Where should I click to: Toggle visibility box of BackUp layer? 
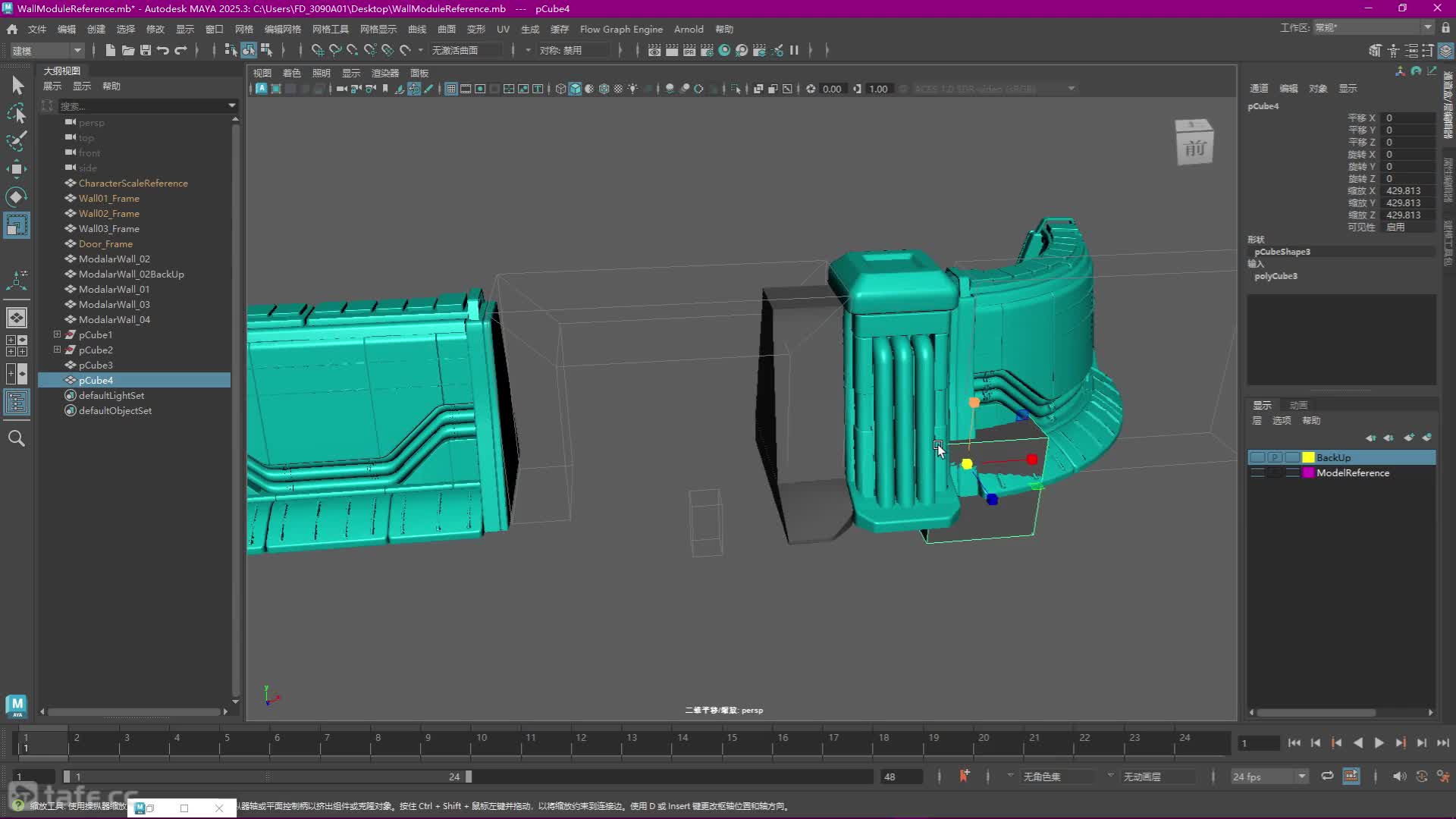(1257, 457)
